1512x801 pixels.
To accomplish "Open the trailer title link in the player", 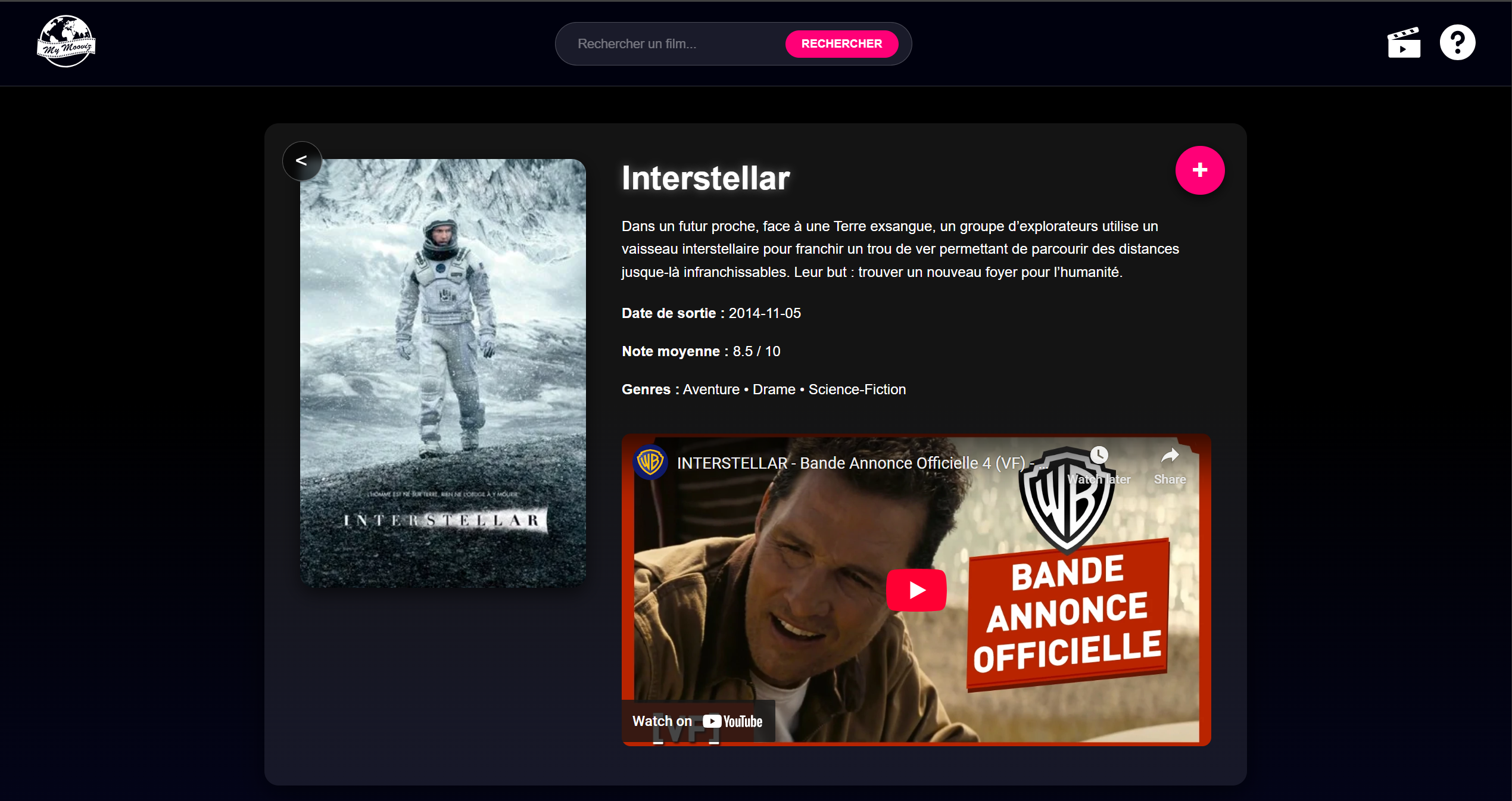I will pyautogui.click(x=862, y=463).
